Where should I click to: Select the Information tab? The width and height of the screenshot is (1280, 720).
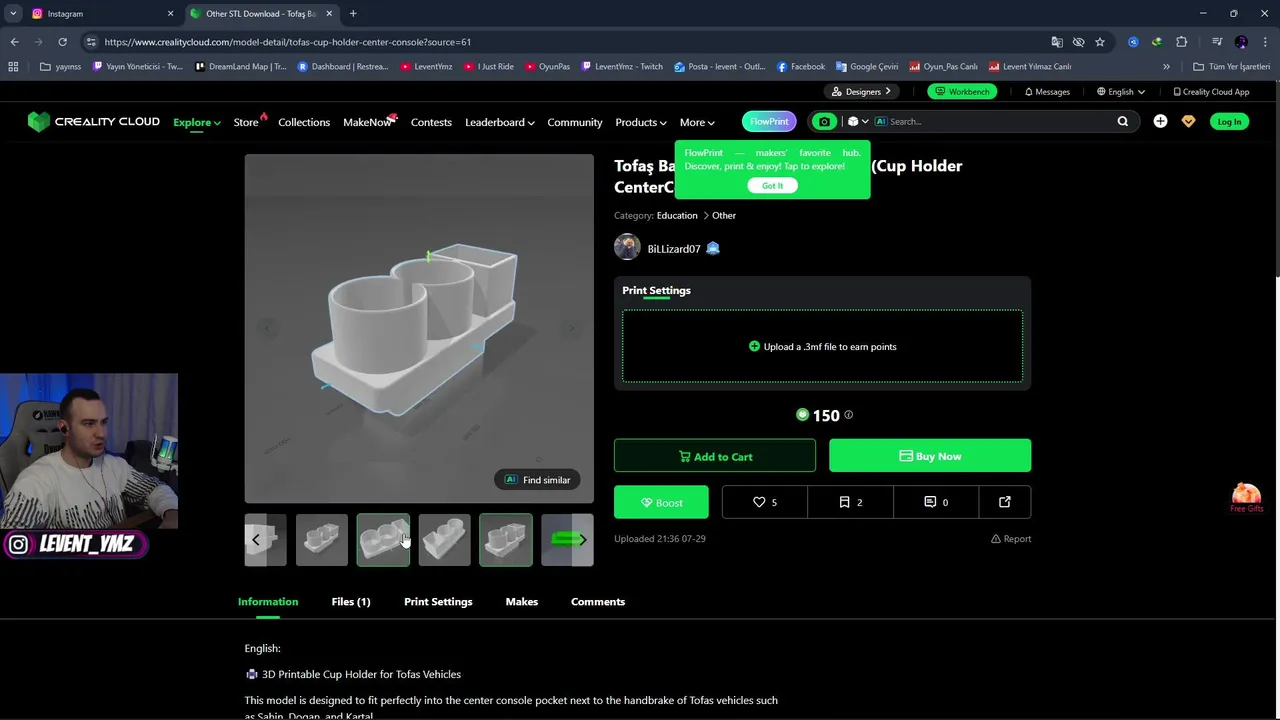[x=268, y=602]
